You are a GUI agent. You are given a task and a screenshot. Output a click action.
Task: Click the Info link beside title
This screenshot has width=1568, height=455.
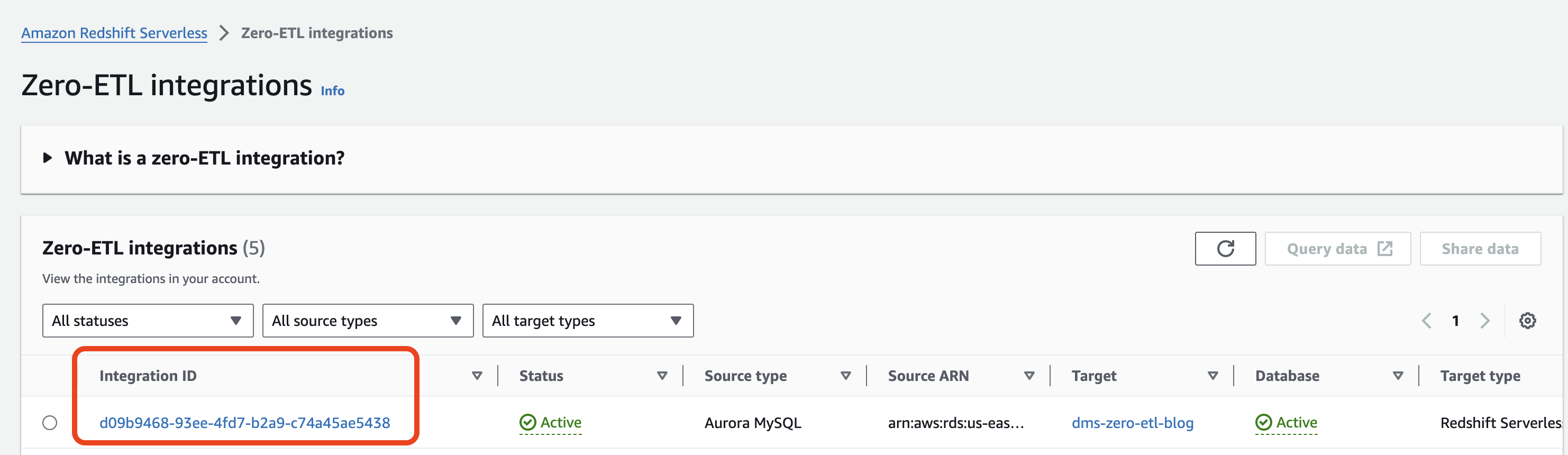pos(332,91)
